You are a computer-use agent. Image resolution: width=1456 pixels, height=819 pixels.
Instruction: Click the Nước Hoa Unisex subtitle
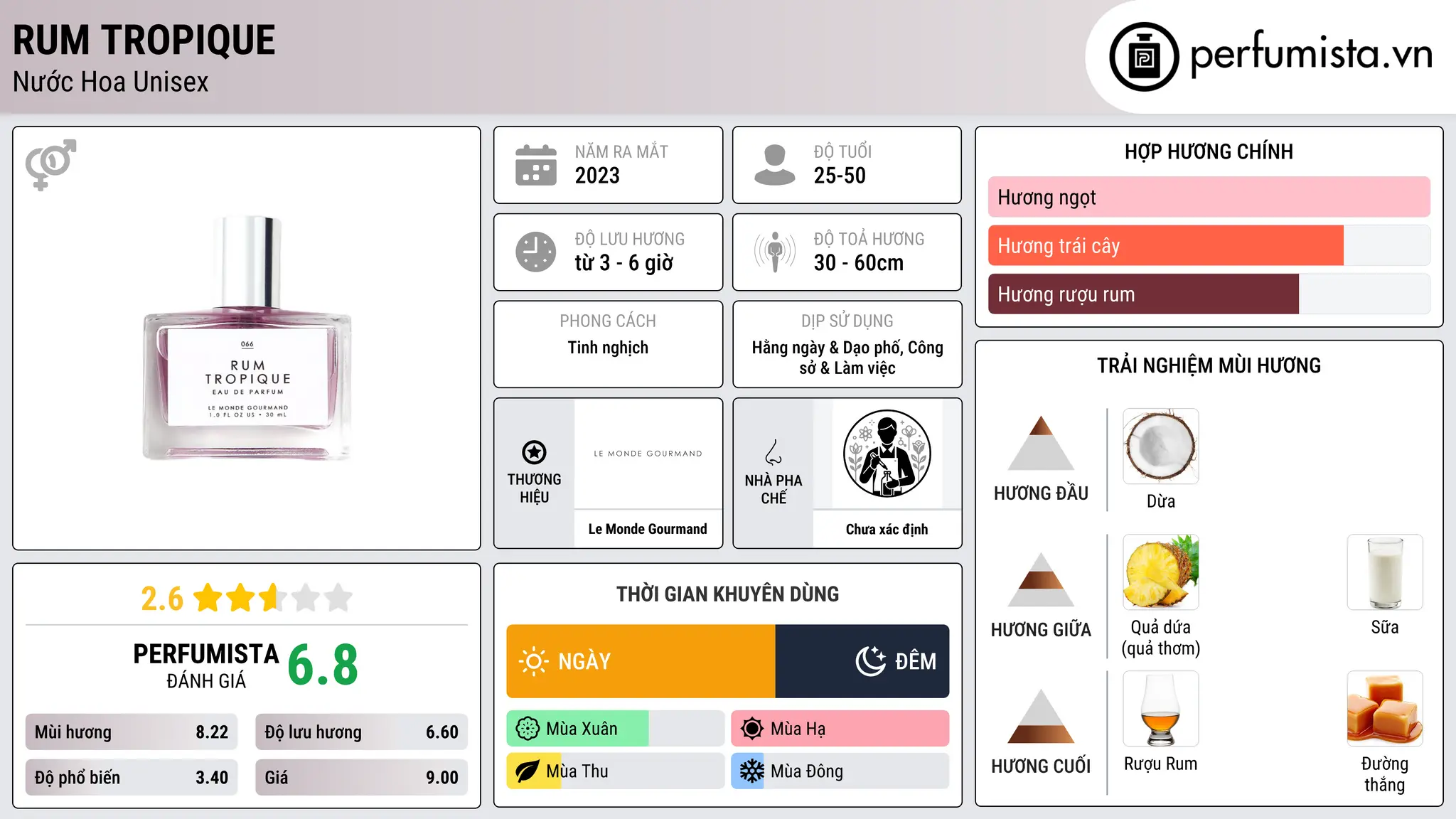[x=111, y=82]
